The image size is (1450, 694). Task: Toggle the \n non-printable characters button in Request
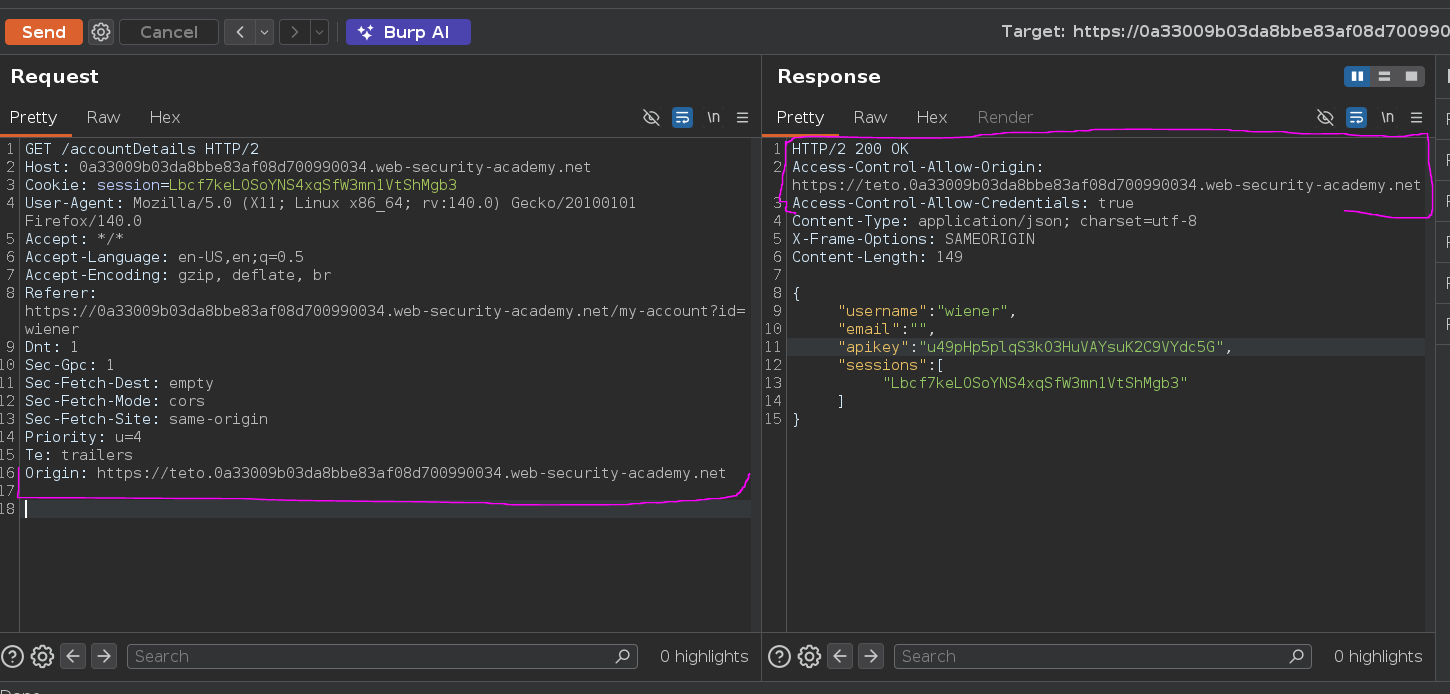[x=713, y=117]
